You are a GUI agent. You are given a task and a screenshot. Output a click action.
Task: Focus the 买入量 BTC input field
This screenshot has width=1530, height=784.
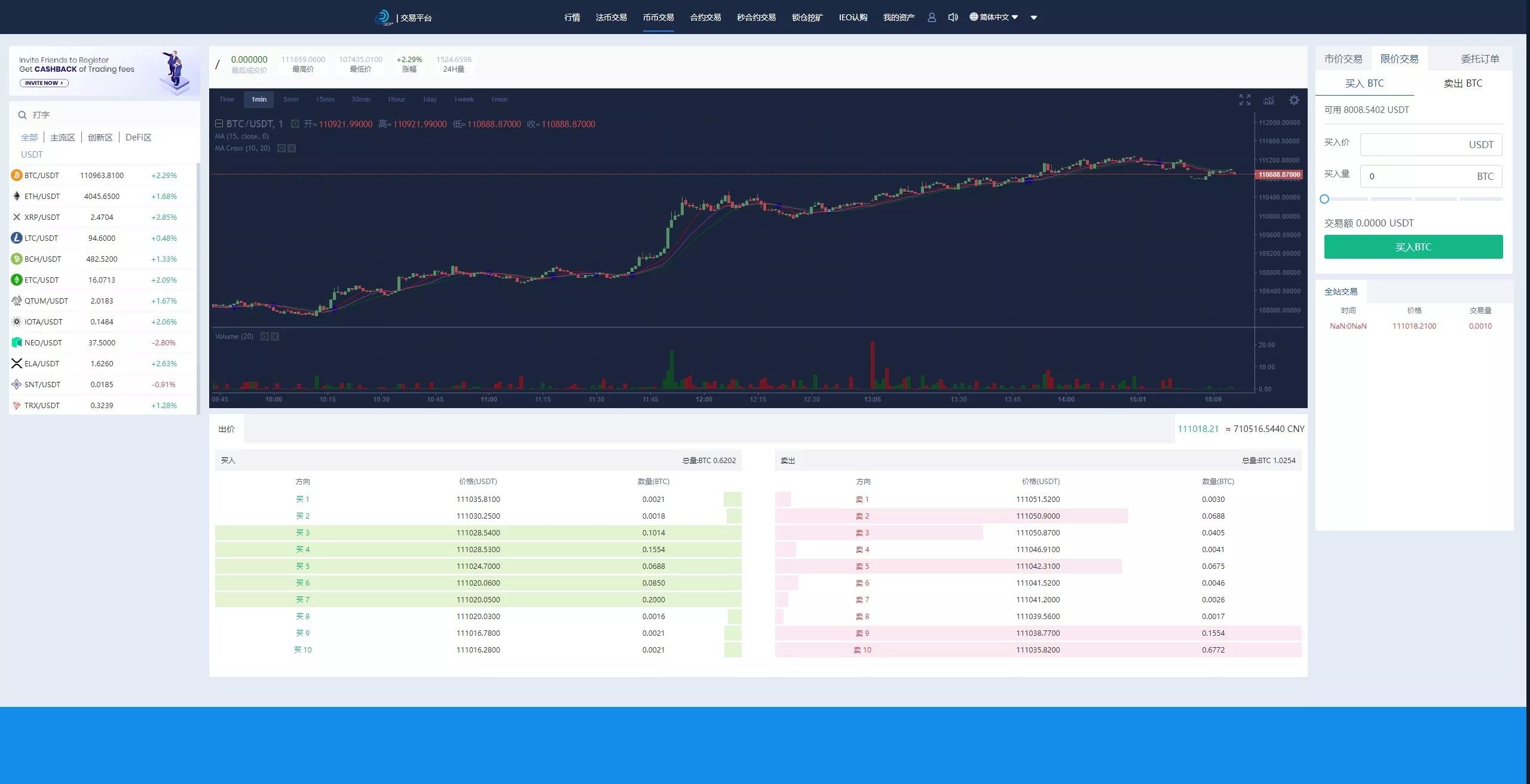[1431, 176]
